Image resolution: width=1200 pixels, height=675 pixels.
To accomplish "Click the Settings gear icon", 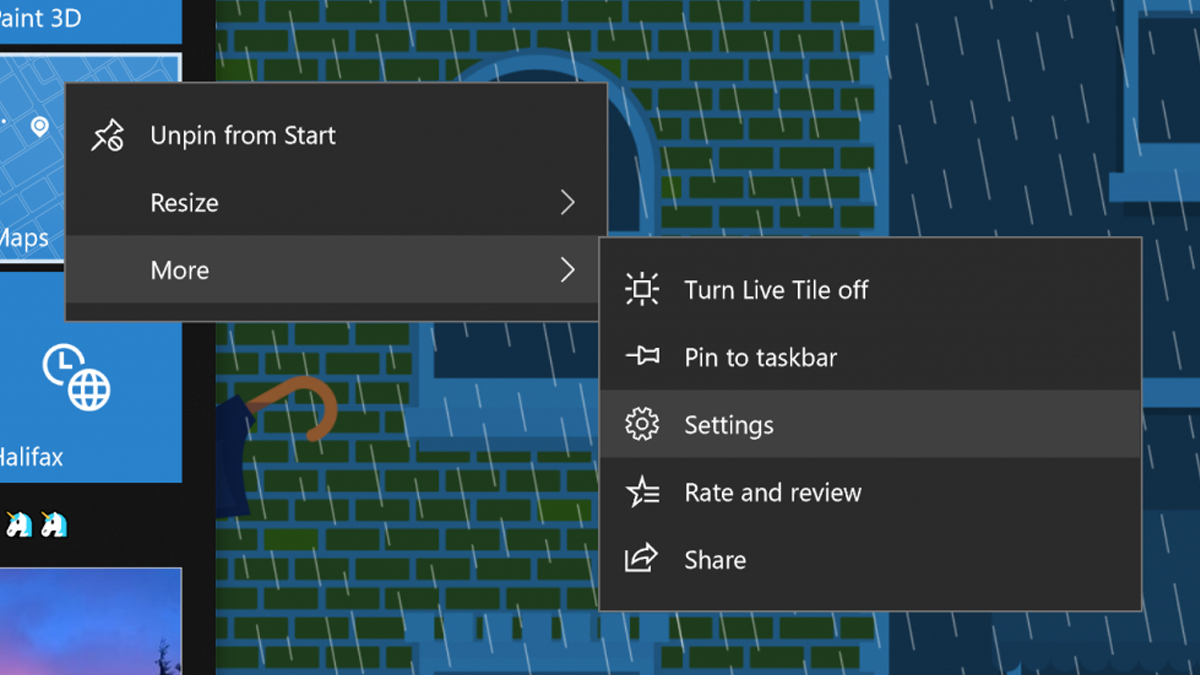I will (641, 425).
